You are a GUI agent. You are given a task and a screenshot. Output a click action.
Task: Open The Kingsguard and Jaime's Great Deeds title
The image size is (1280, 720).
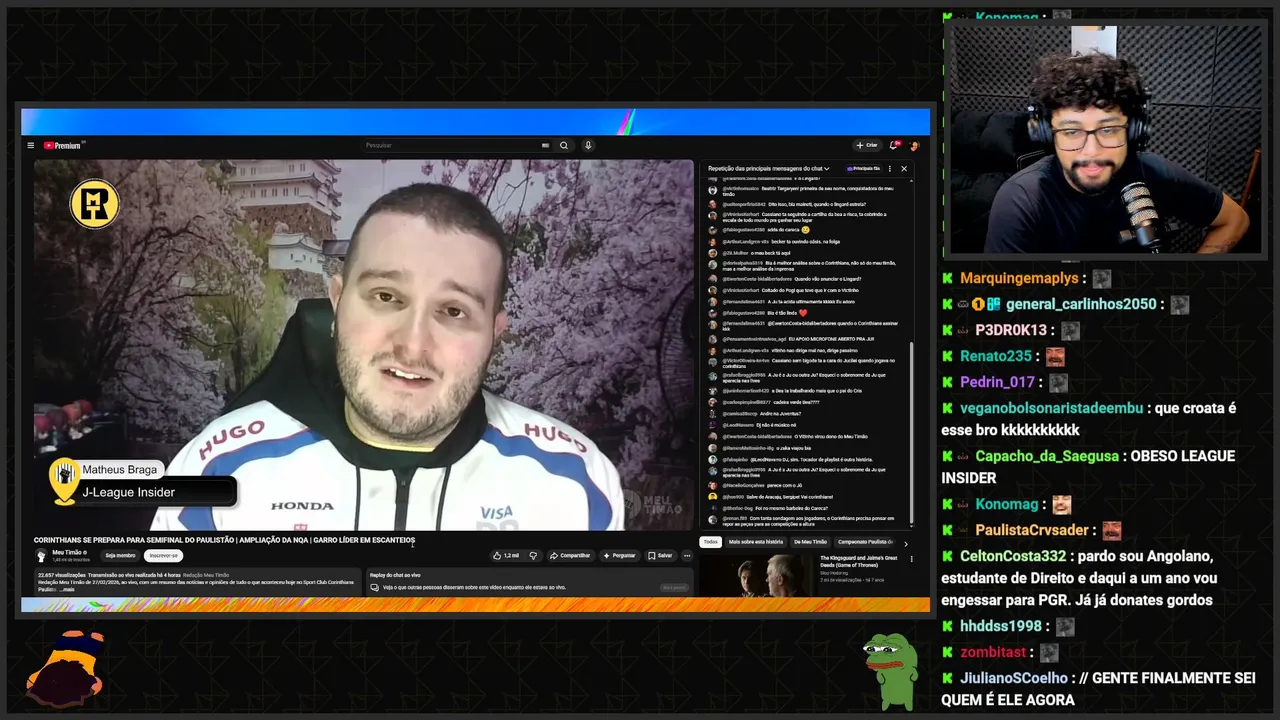point(859,561)
